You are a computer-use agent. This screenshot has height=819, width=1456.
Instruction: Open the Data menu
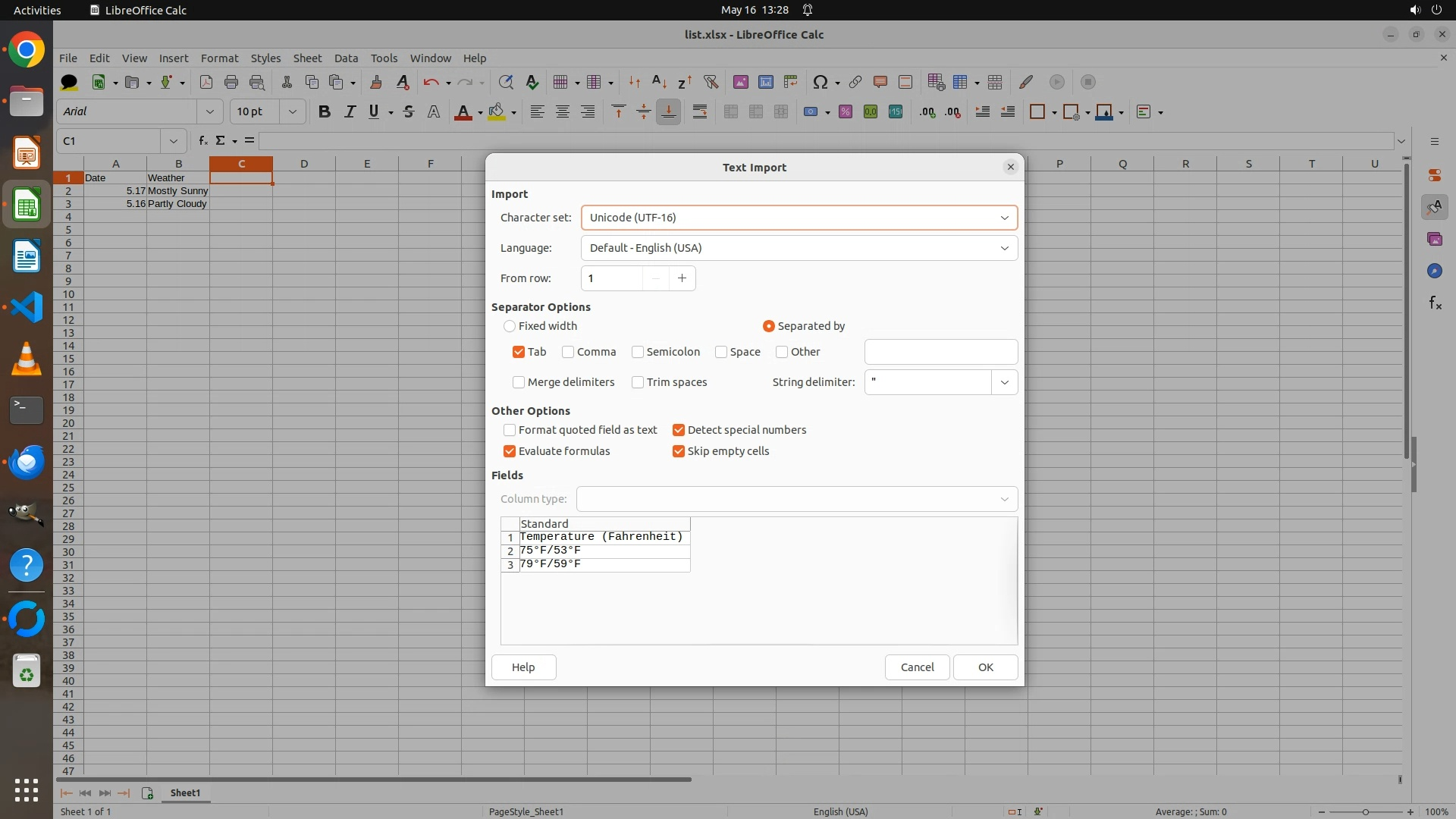tap(346, 58)
